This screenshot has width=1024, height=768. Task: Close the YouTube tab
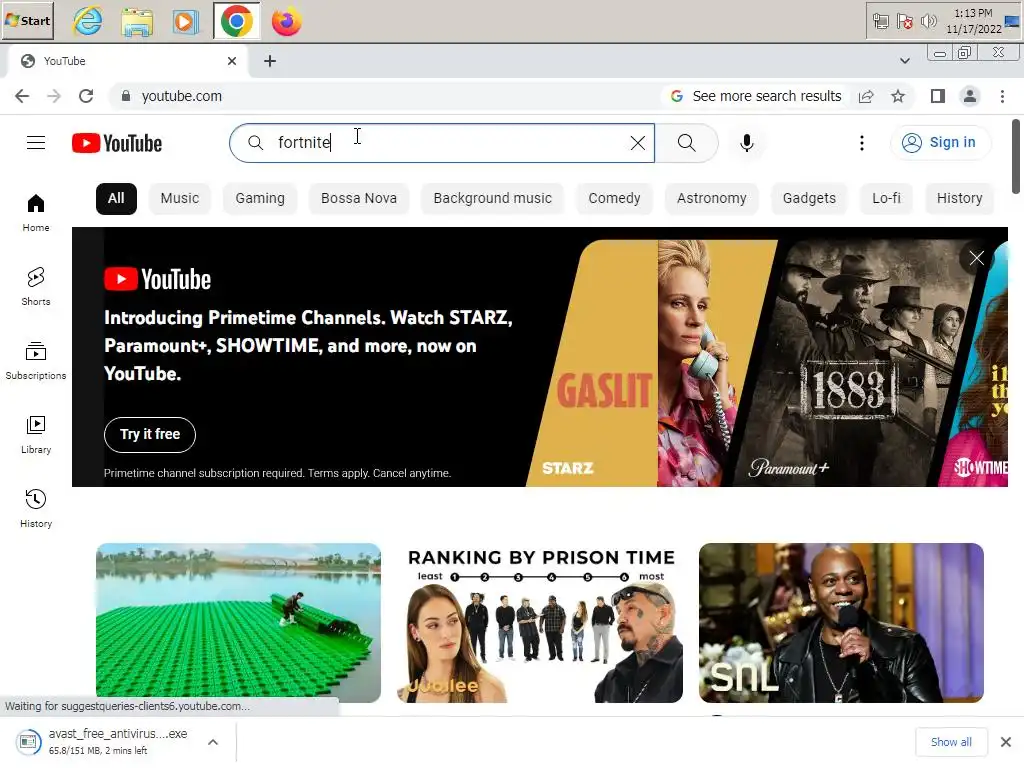point(232,61)
